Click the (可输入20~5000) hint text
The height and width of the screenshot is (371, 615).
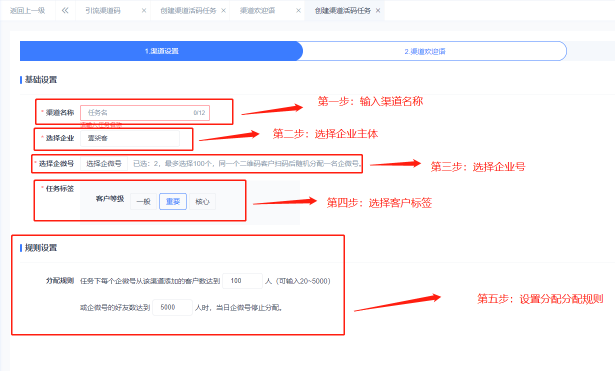[x=303, y=281]
